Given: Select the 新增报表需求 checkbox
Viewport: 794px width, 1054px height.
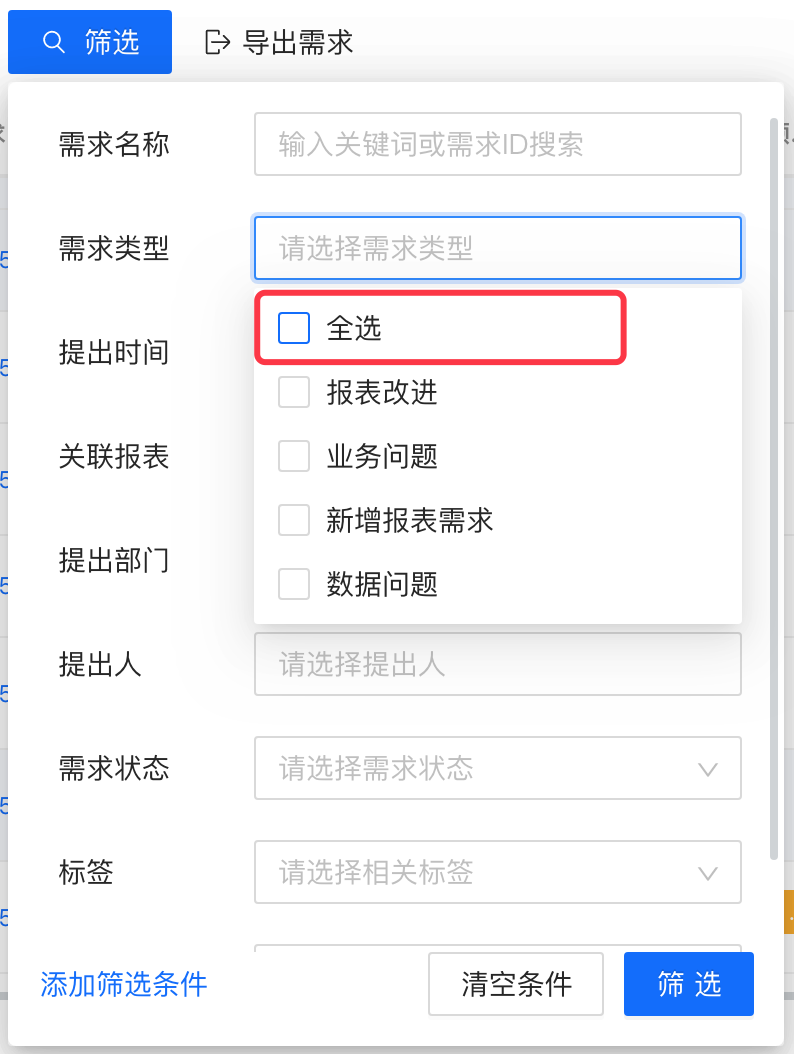Looking at the screenshot, I should pos(294,520).
